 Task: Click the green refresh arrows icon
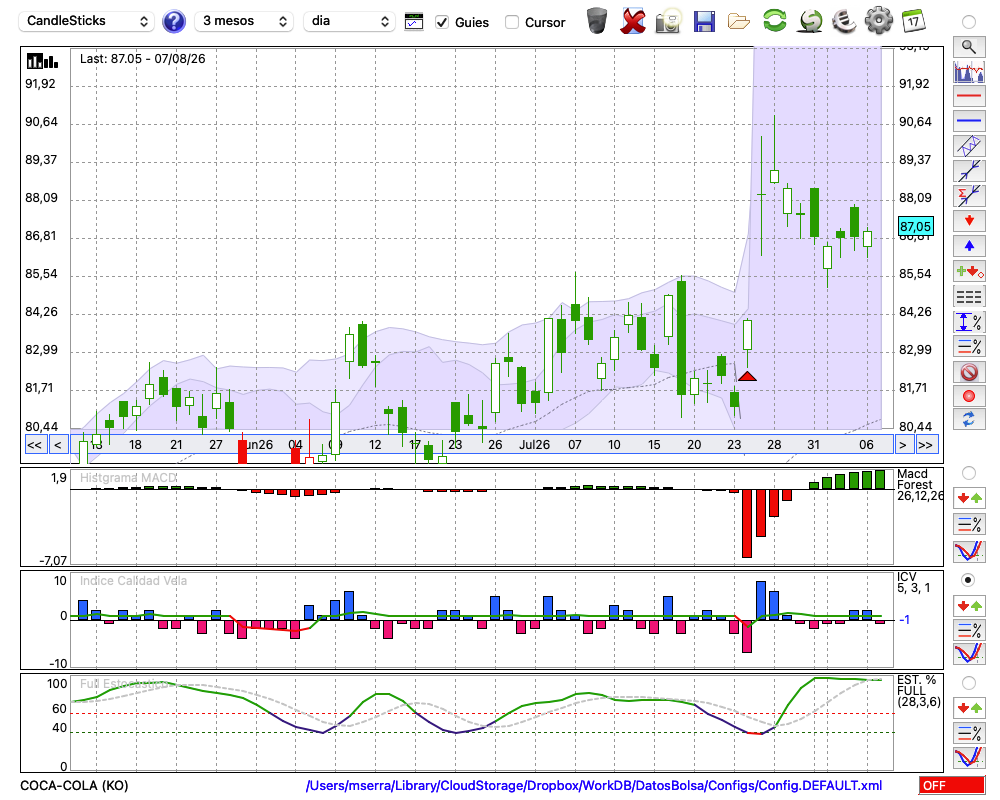click(x=774, y=21)
